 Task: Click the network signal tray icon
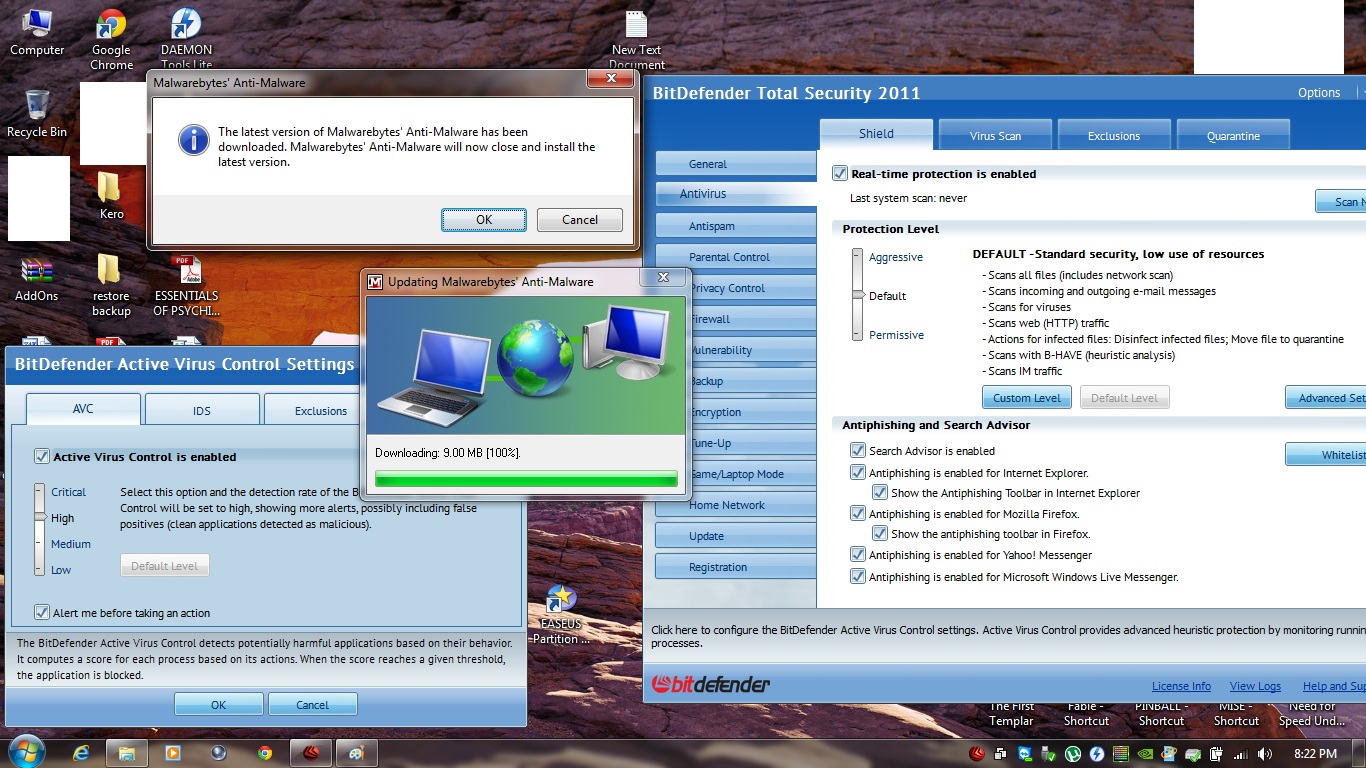coord(1241,754)
